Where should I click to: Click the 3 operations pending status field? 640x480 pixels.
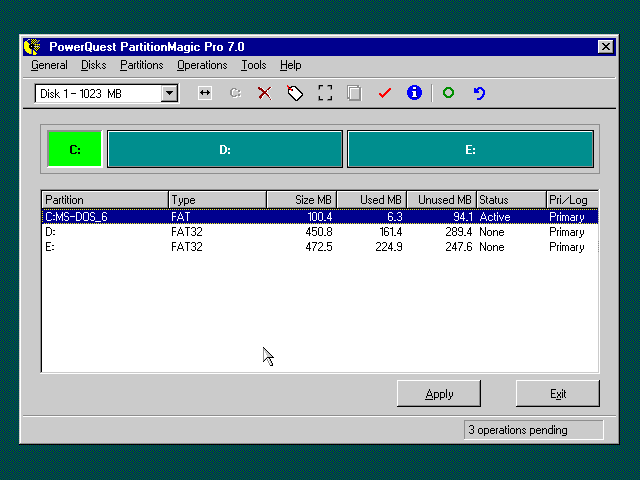coord(533,430)
